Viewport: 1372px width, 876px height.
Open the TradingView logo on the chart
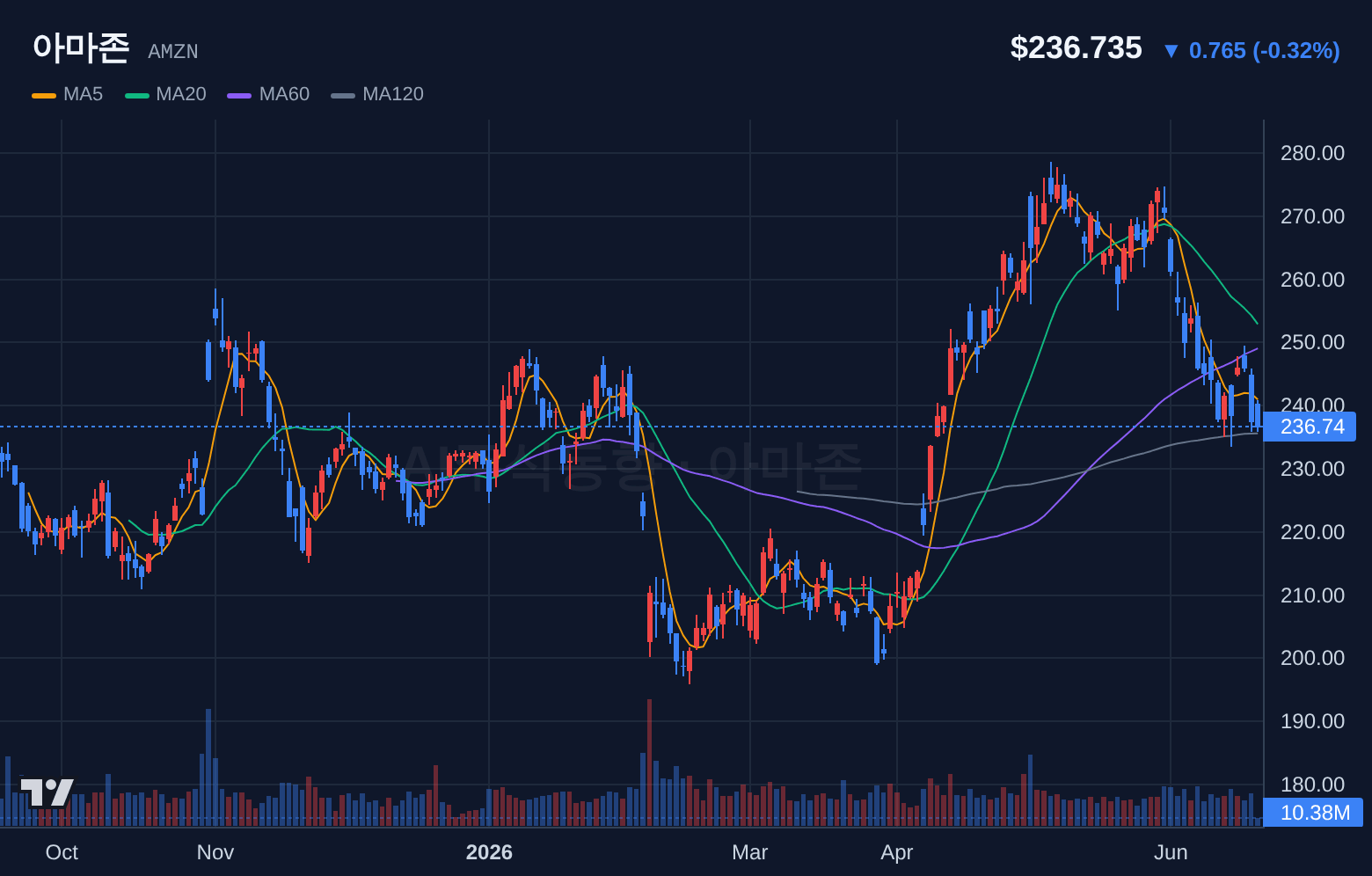pyautogui.click(x=47, y=792)
